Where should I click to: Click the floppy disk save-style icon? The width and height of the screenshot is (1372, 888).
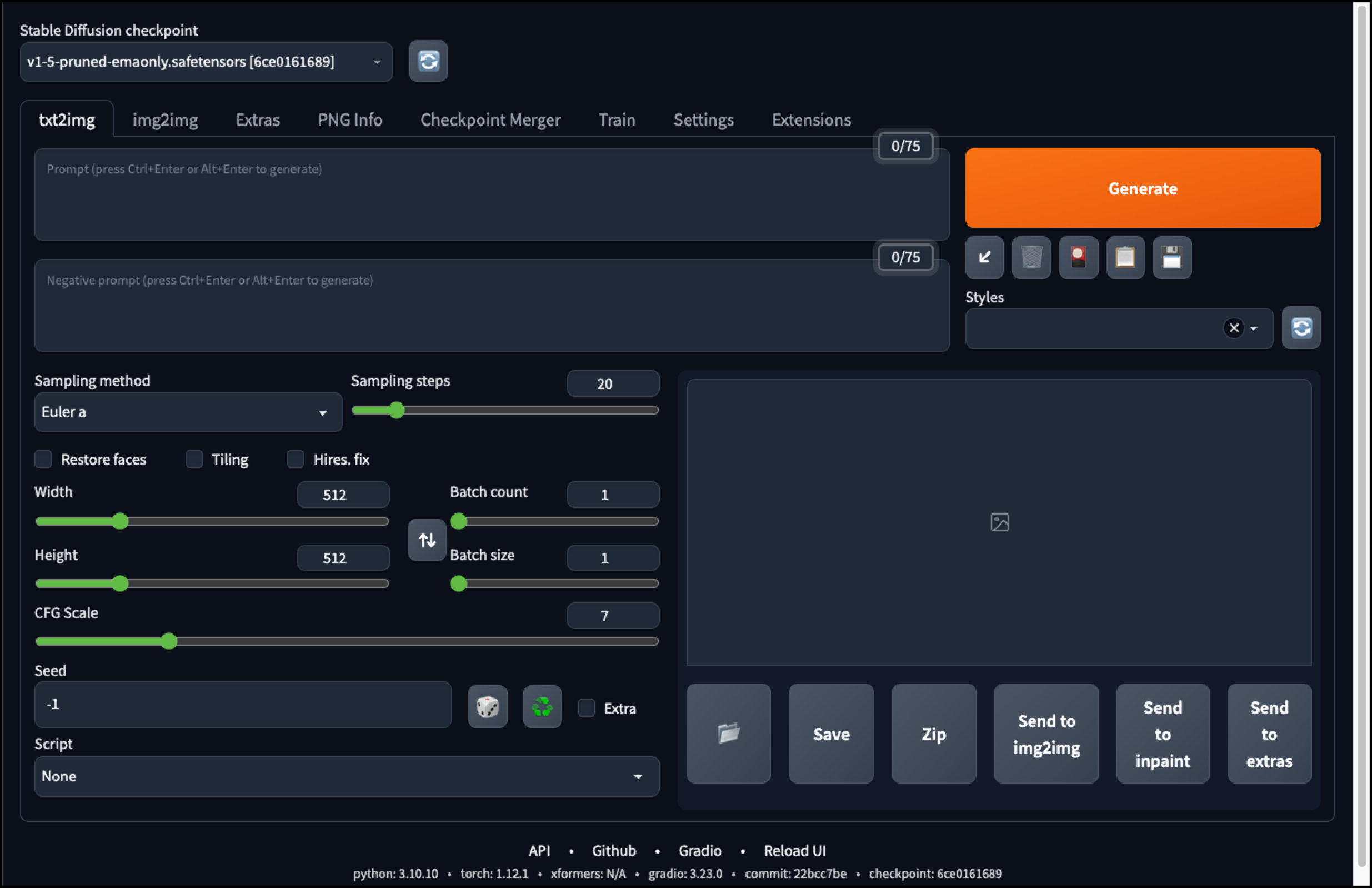tap(1171, 257)
